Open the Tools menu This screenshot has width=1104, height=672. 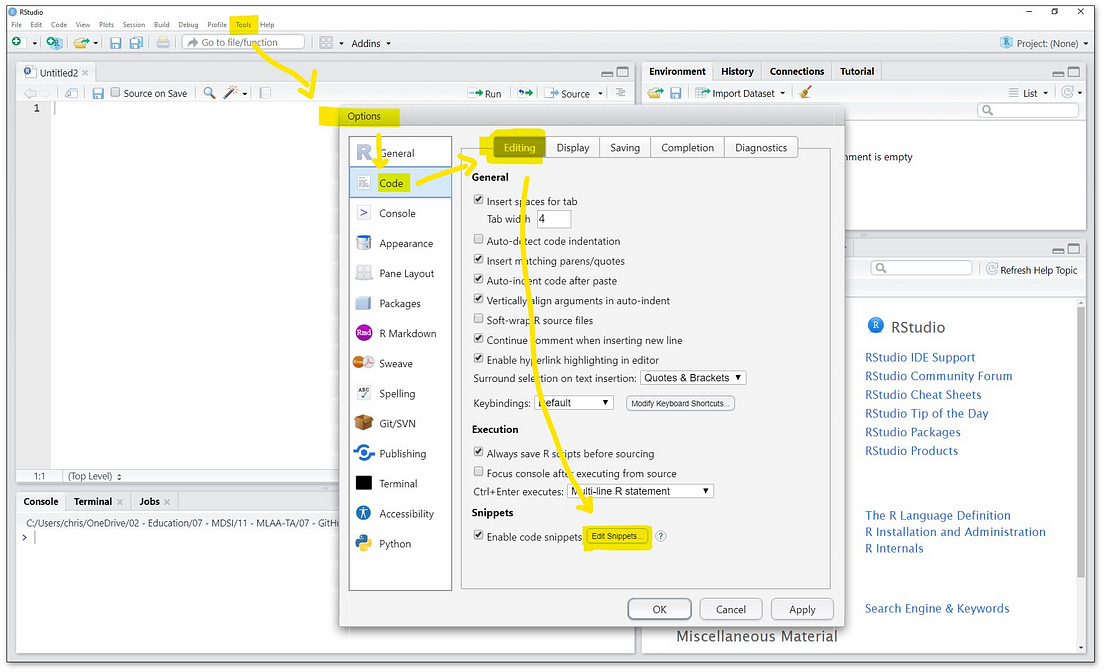point(244,25)
